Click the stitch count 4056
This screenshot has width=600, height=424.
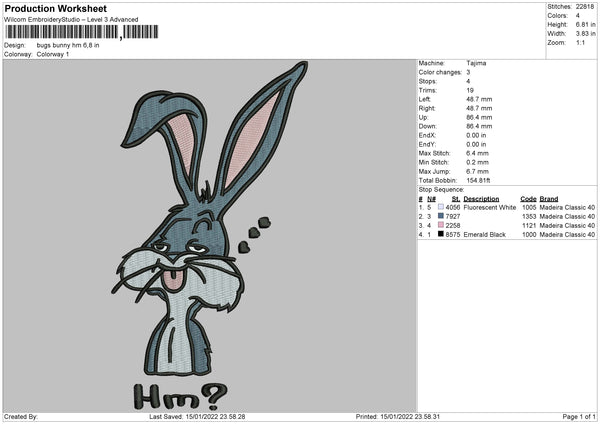[453, 207]
